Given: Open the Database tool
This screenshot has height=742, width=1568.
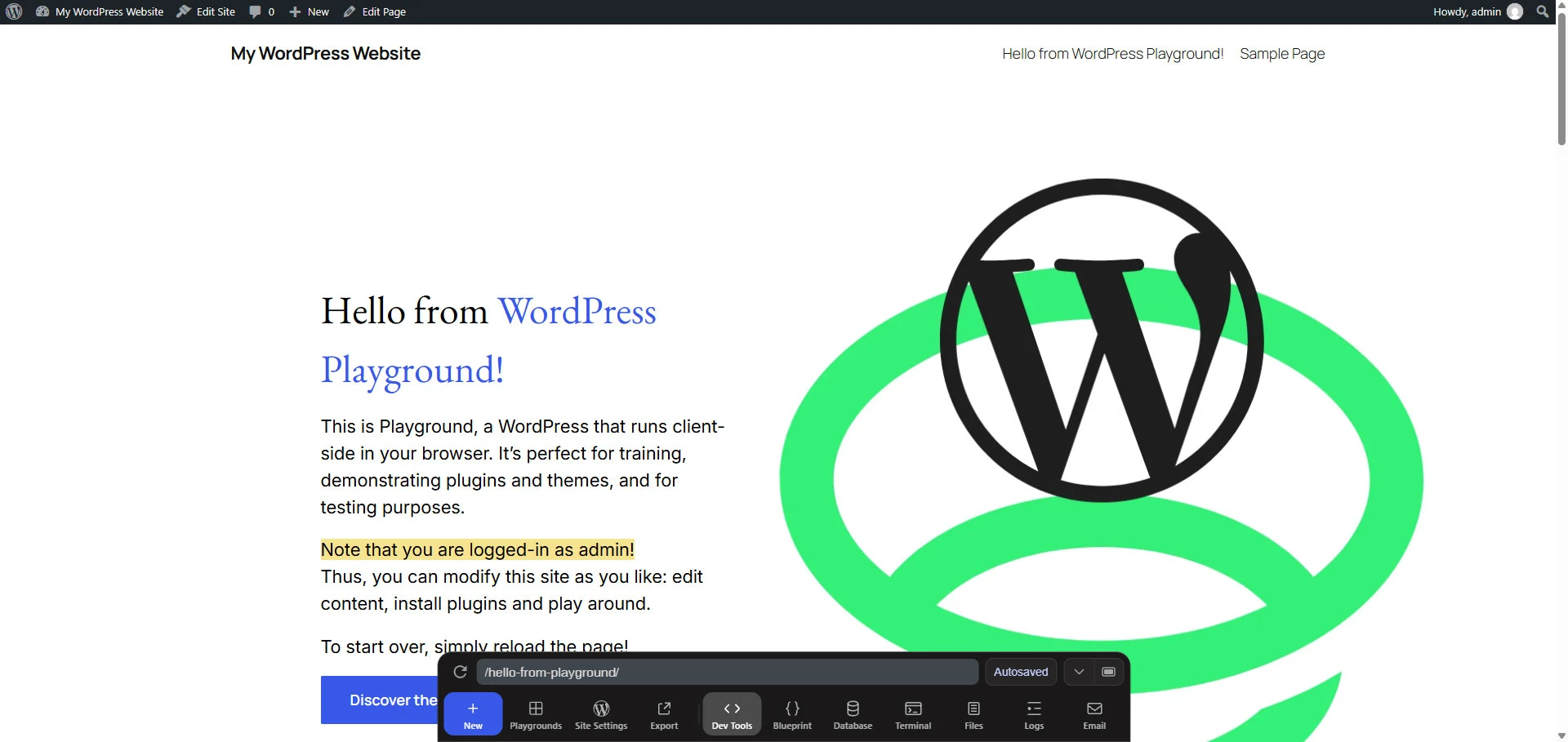Looking at the screenshot, I should [x=853, y=713].
